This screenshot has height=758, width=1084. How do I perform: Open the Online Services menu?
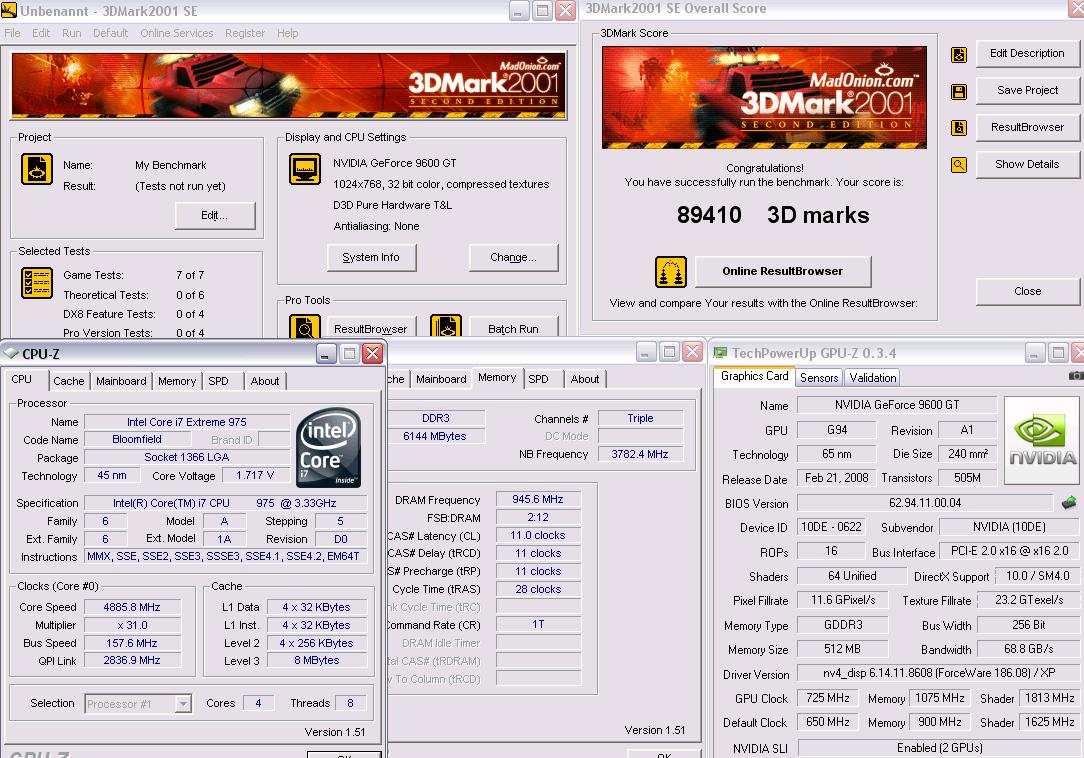176,33
